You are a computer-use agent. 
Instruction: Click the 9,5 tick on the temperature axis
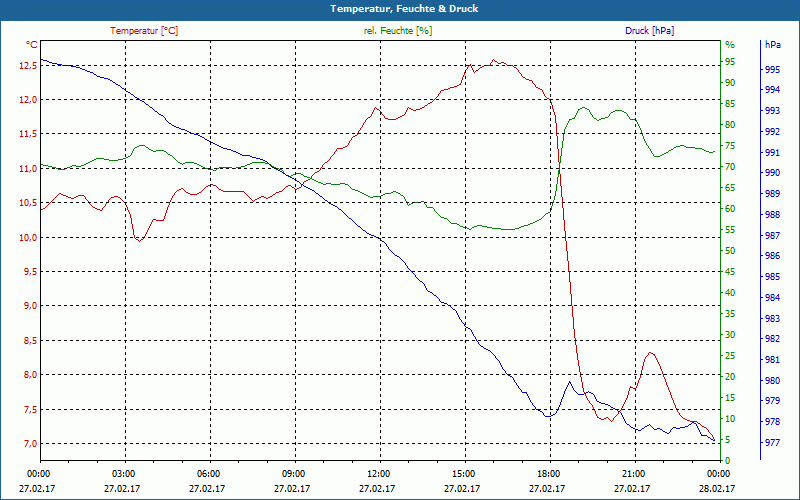pyautogui.click(x=30, y=272)
